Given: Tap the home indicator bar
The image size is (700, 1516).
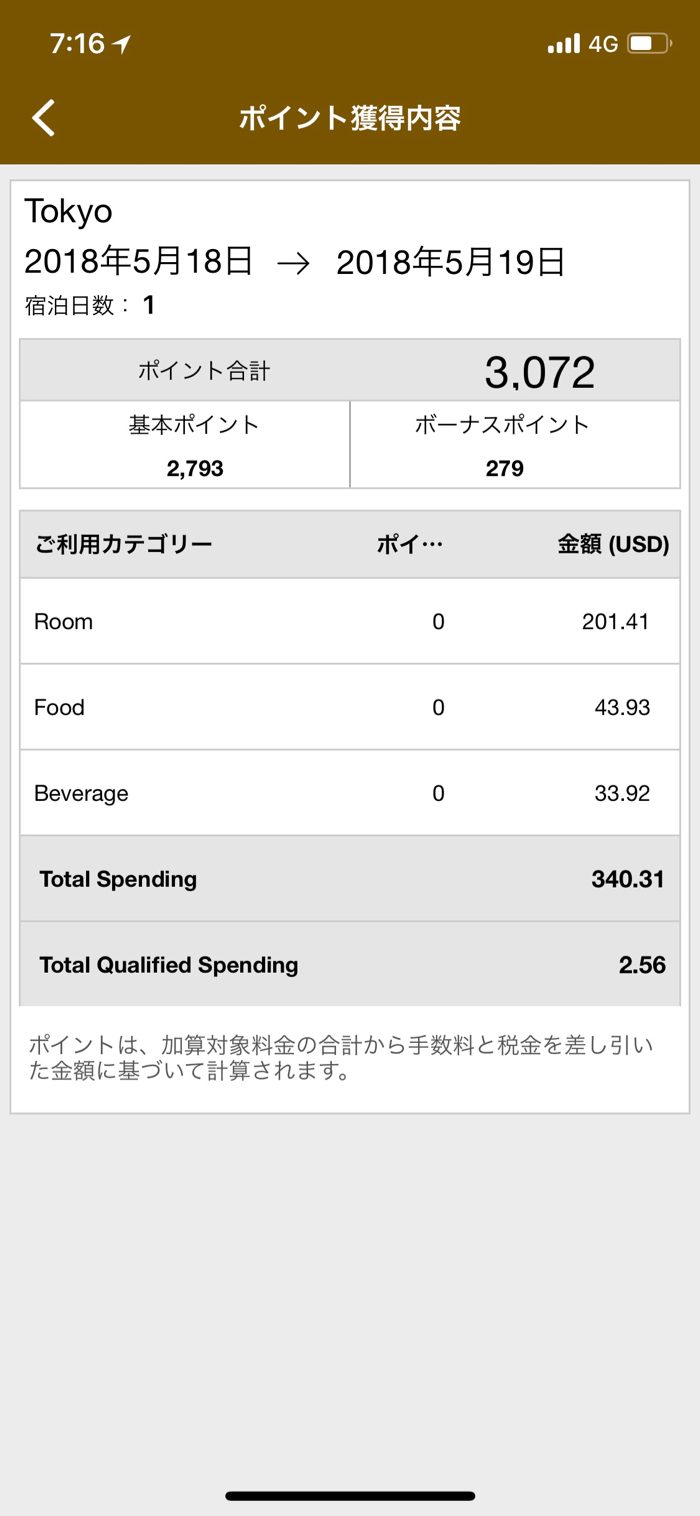Looking at the screenshot, I should click(350, 1496).
